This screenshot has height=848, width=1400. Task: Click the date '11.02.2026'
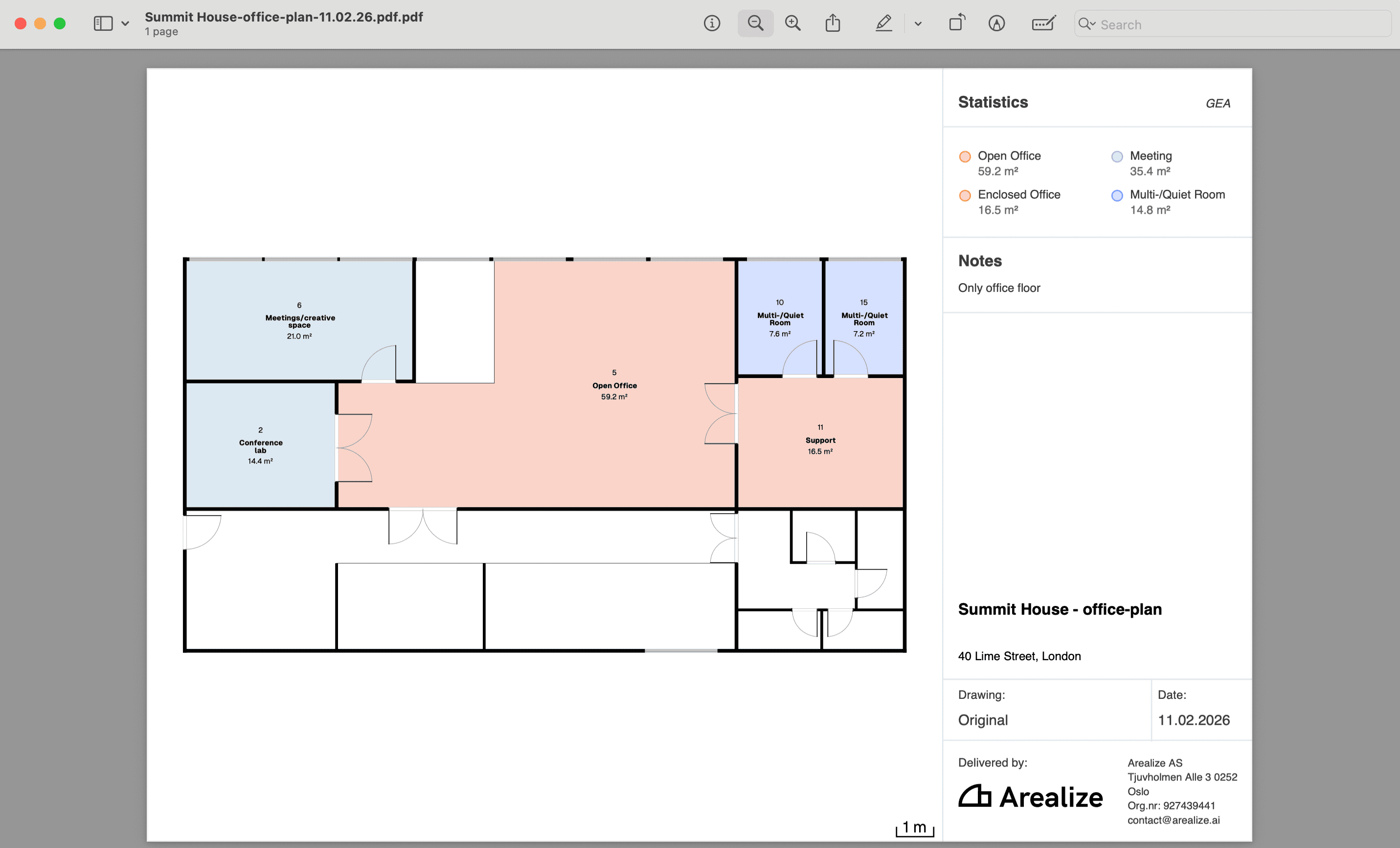(x=1194, y=720)
